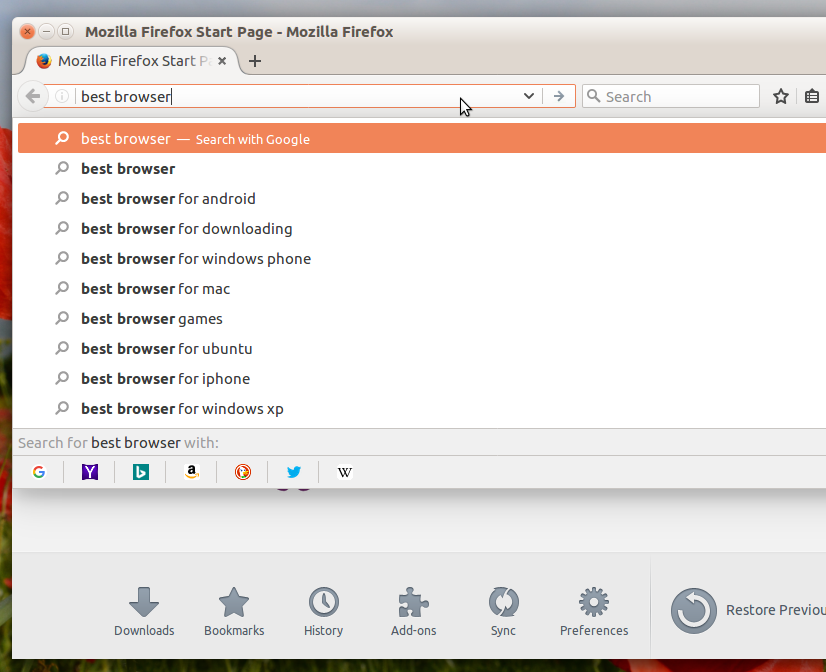Select suggestion 'best browser for downloading'
This screenshot has height=672, width=826.
[422, 229]
